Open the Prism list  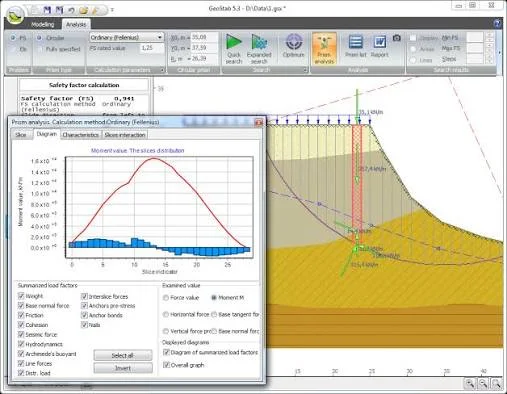(x=356, y=46)
